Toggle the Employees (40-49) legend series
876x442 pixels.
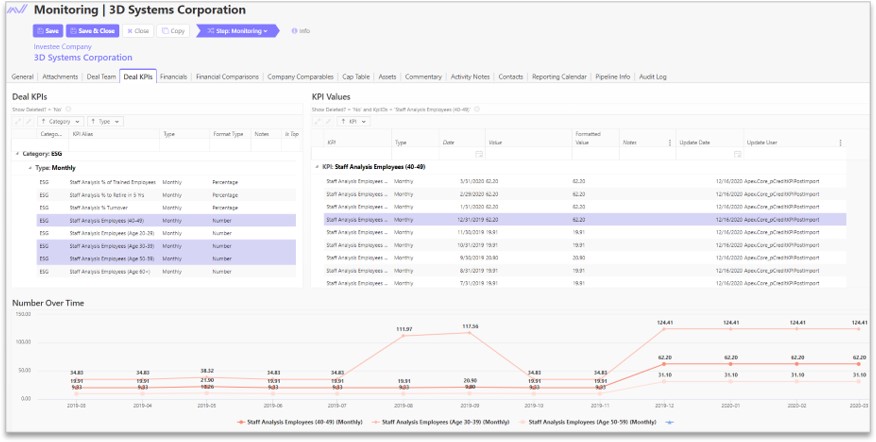(x=299, y=422)
